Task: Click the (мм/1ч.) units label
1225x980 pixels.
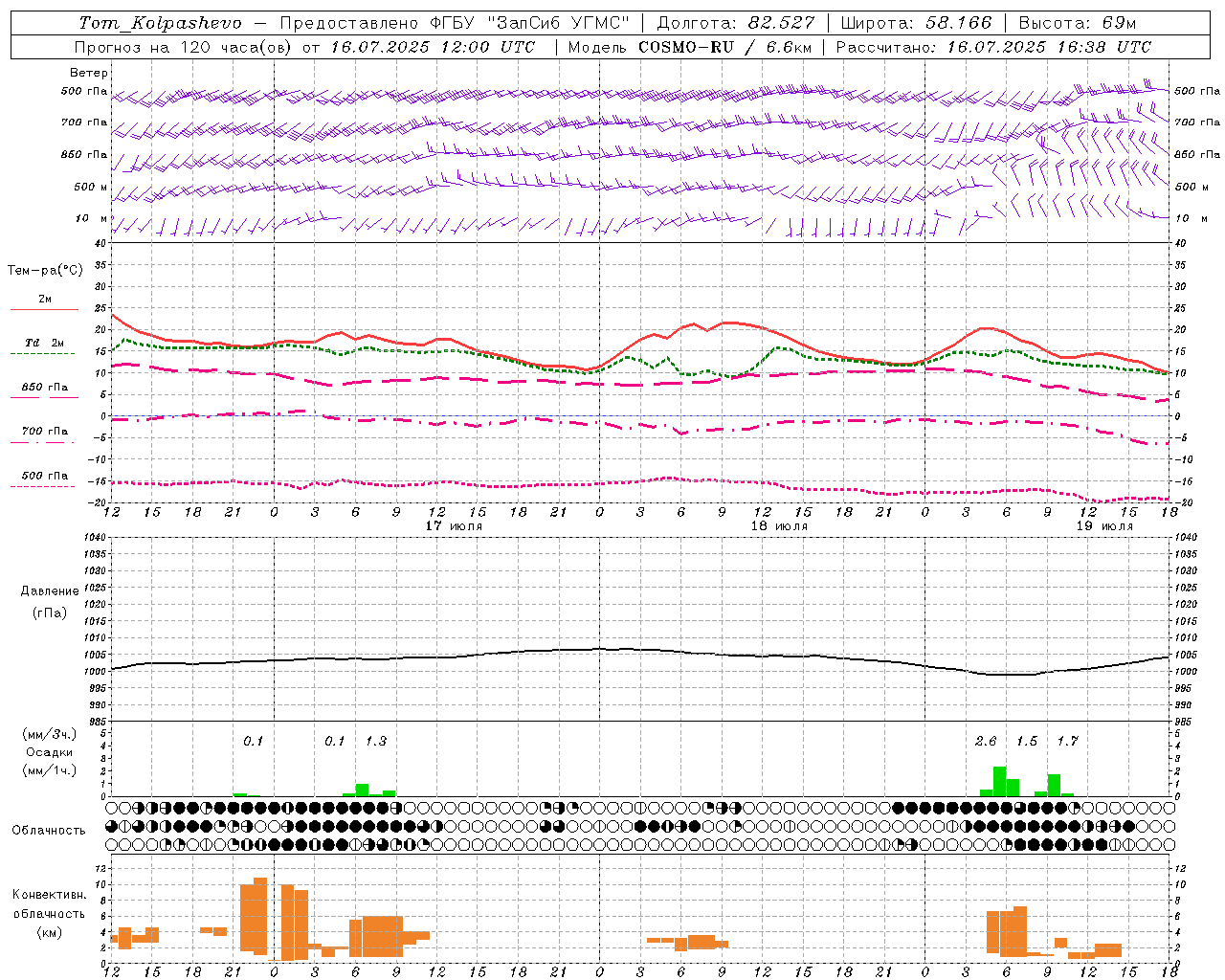Action: coord(50,770)
